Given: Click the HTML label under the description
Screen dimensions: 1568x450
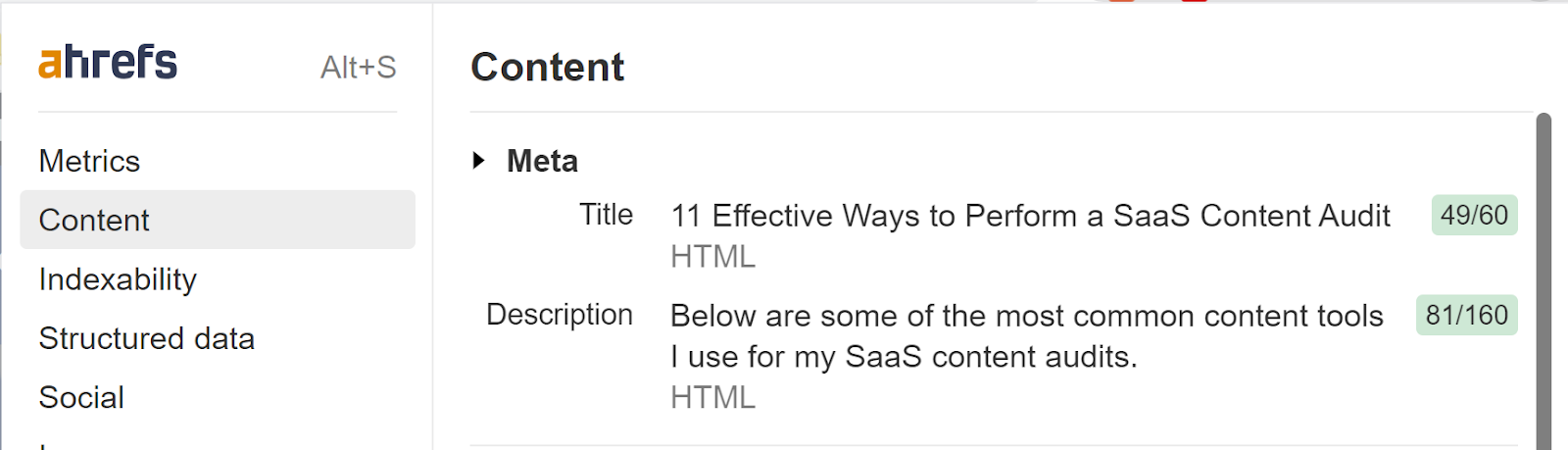Looking at the screenshot, I should pyautogui.click(x=712, y=397).
